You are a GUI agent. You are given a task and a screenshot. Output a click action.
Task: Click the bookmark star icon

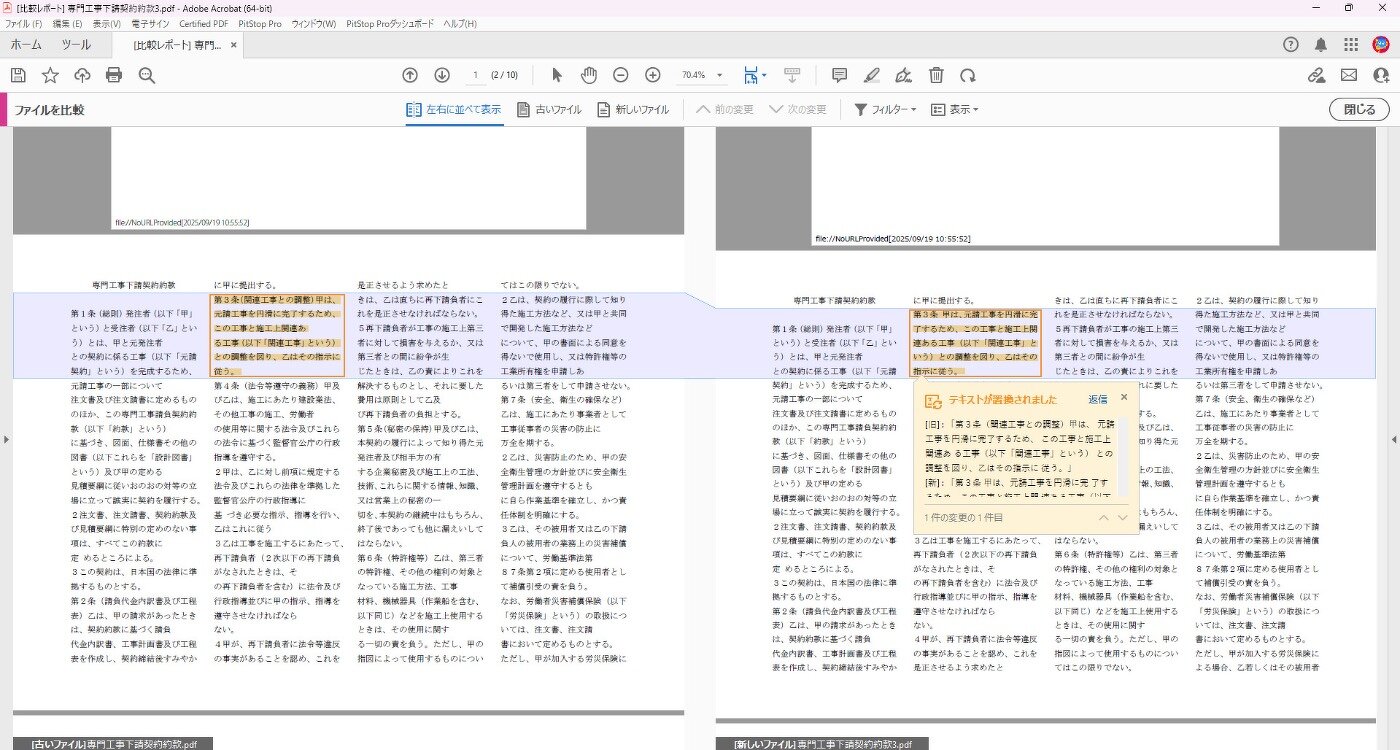coord(50,75)
